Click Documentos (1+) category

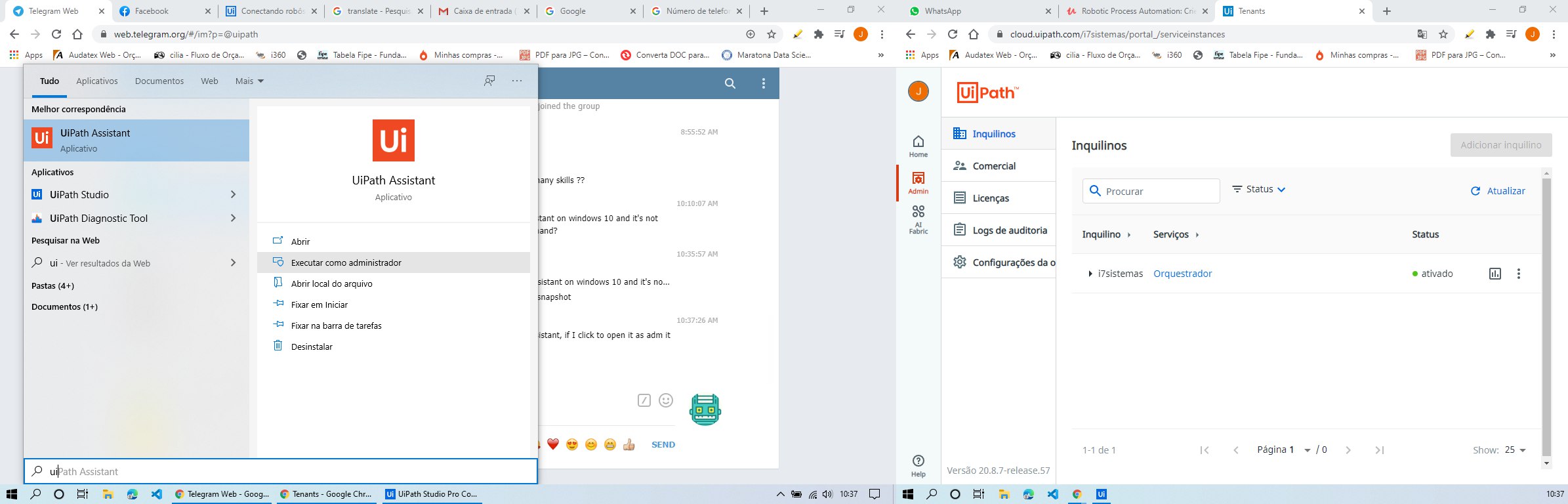(x=64, y=306)
